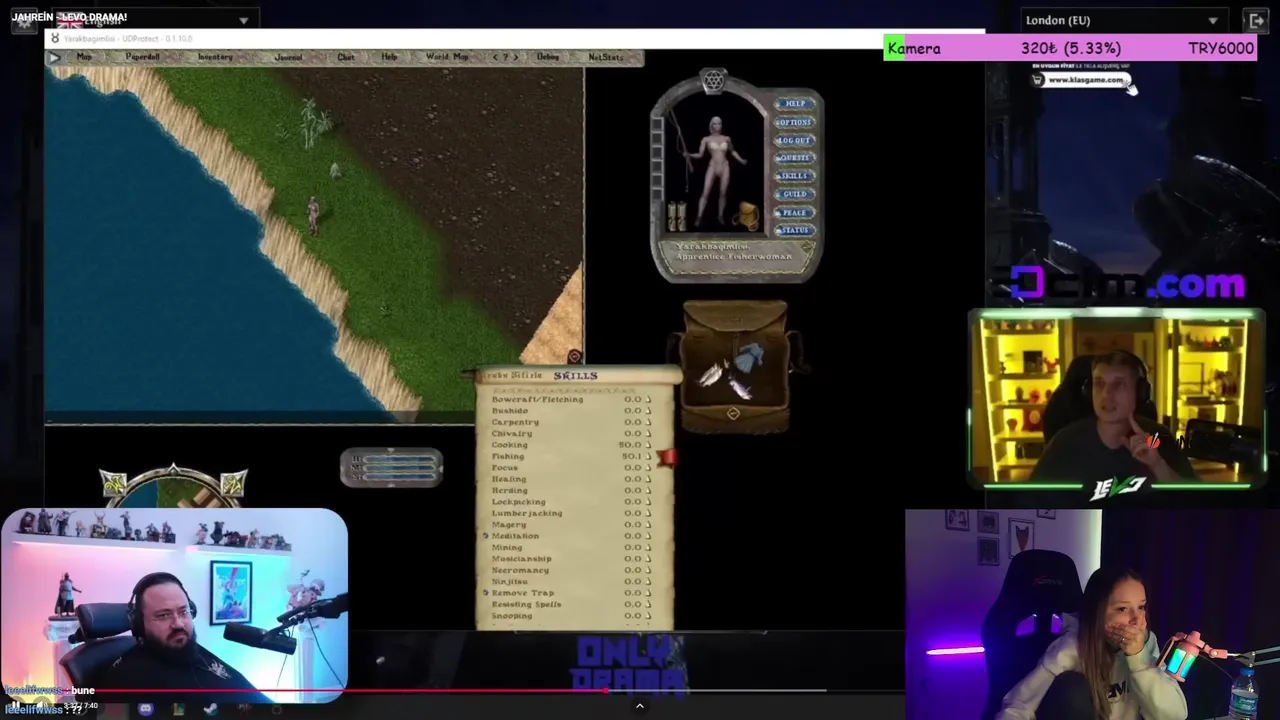Click the party manifest scroll corner on paperdoll
Image resolution: width=1280 pixels, height=720 pixels.
pos(807,247)
